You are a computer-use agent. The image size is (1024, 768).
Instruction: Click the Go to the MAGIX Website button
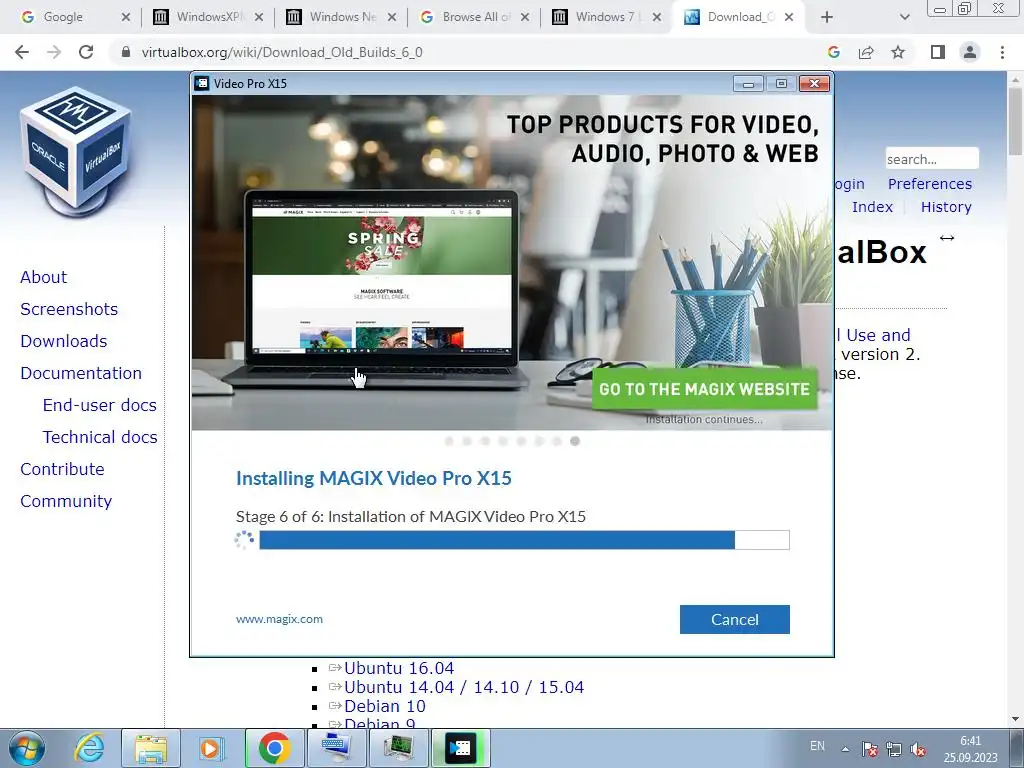(x=704, y=389)
